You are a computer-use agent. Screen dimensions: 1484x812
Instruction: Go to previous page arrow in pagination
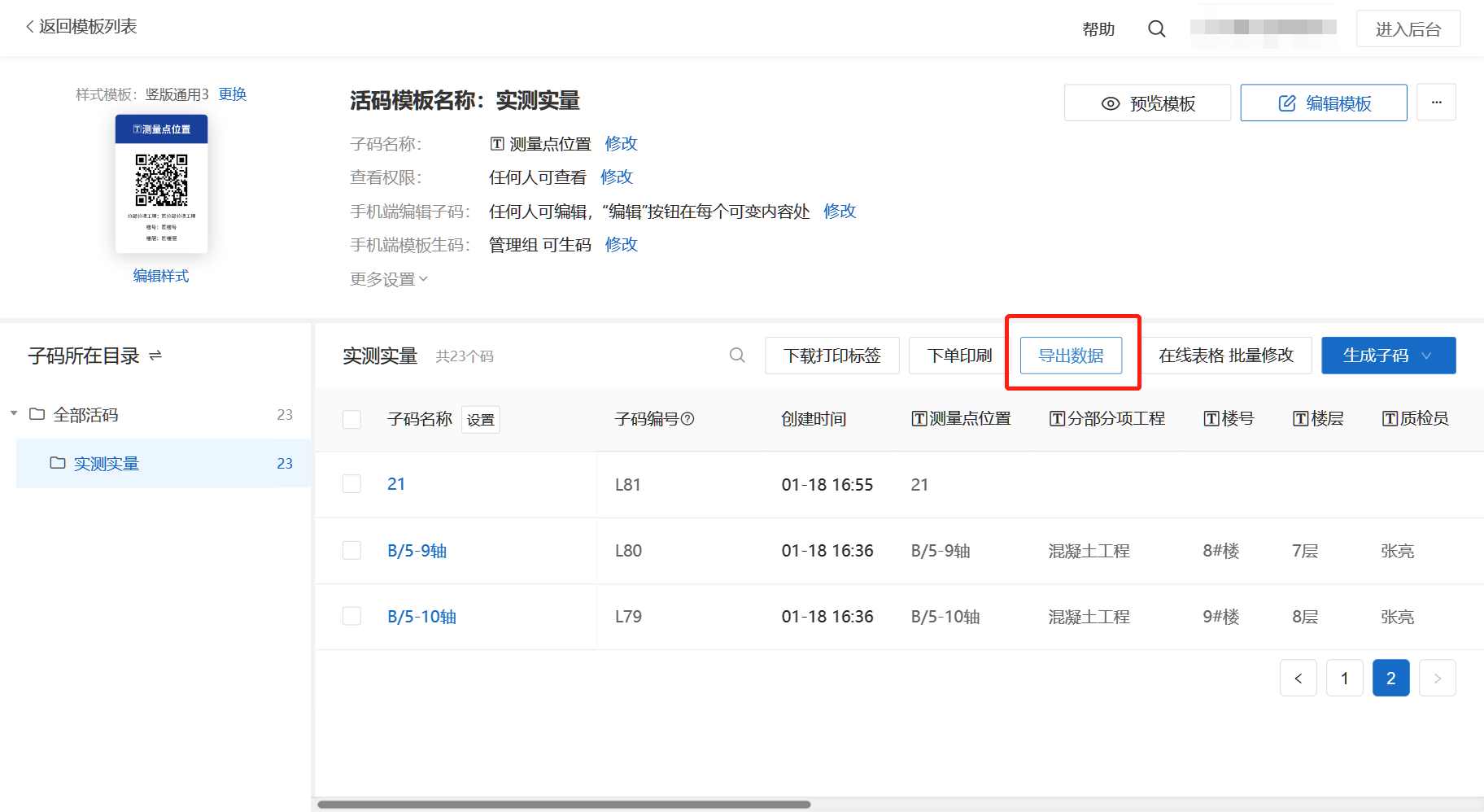tap(1298, 678)
